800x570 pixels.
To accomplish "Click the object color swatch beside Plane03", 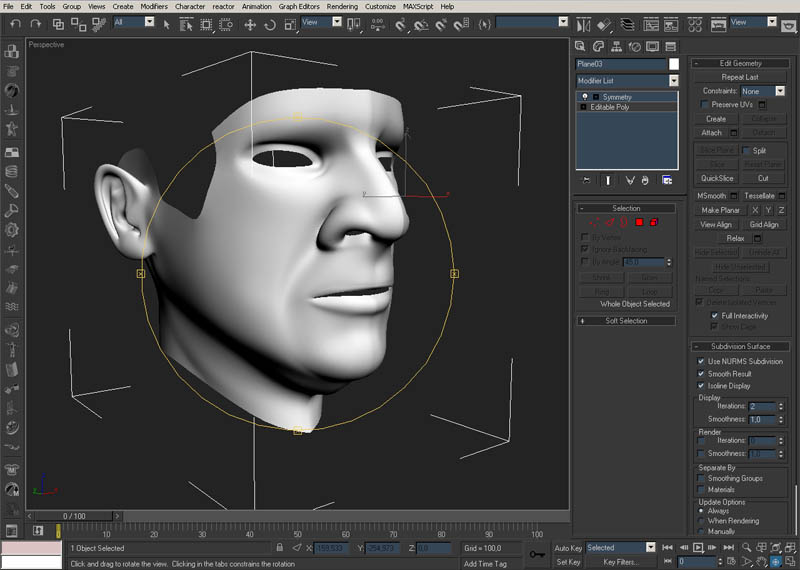I will click(673, 64).
